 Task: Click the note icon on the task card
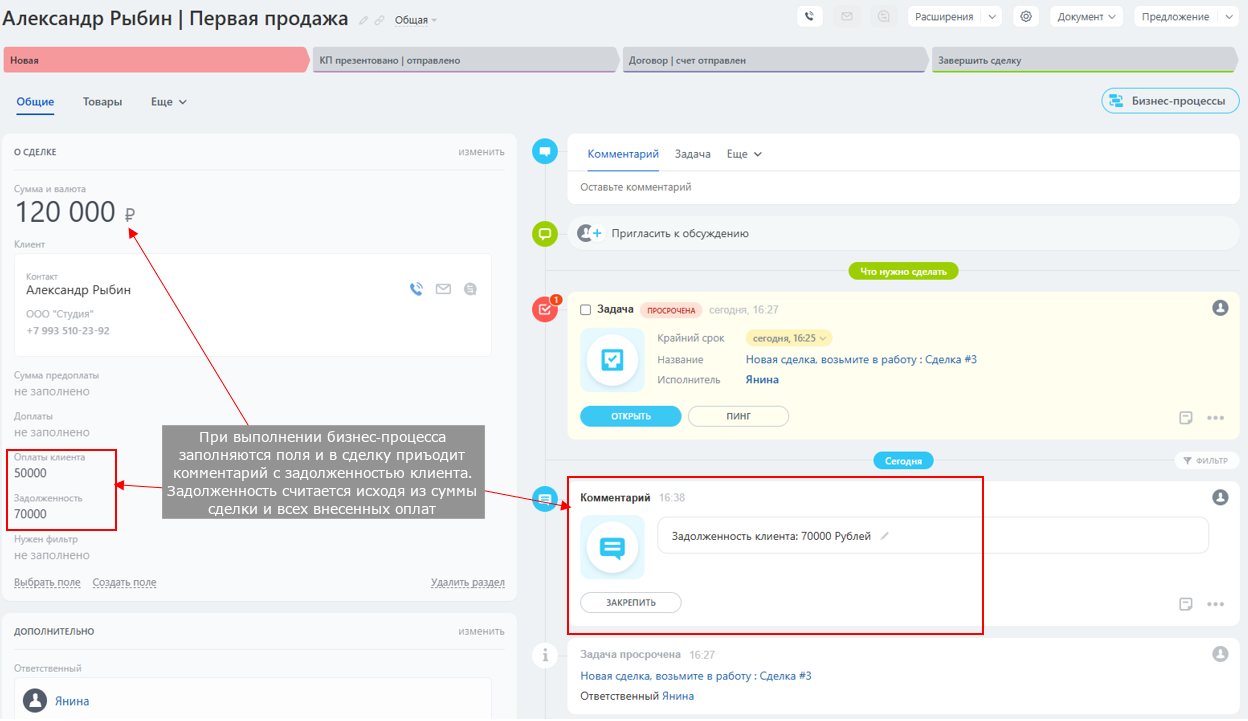pos(1186,418)
